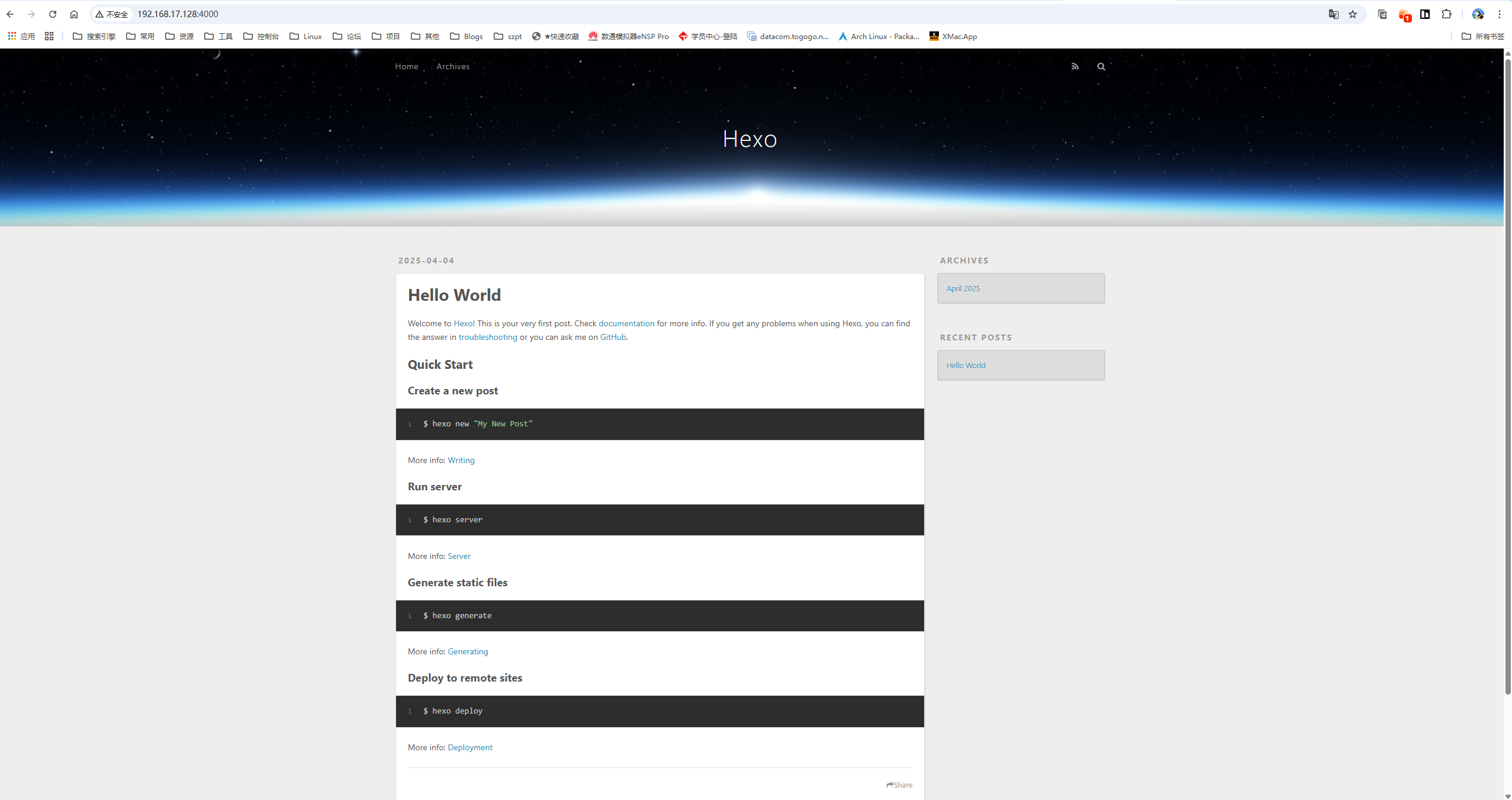Open Hello World in Recent Posts widget
The width and height of the screenshot is (1512, 800).
(x=966, y=365)
